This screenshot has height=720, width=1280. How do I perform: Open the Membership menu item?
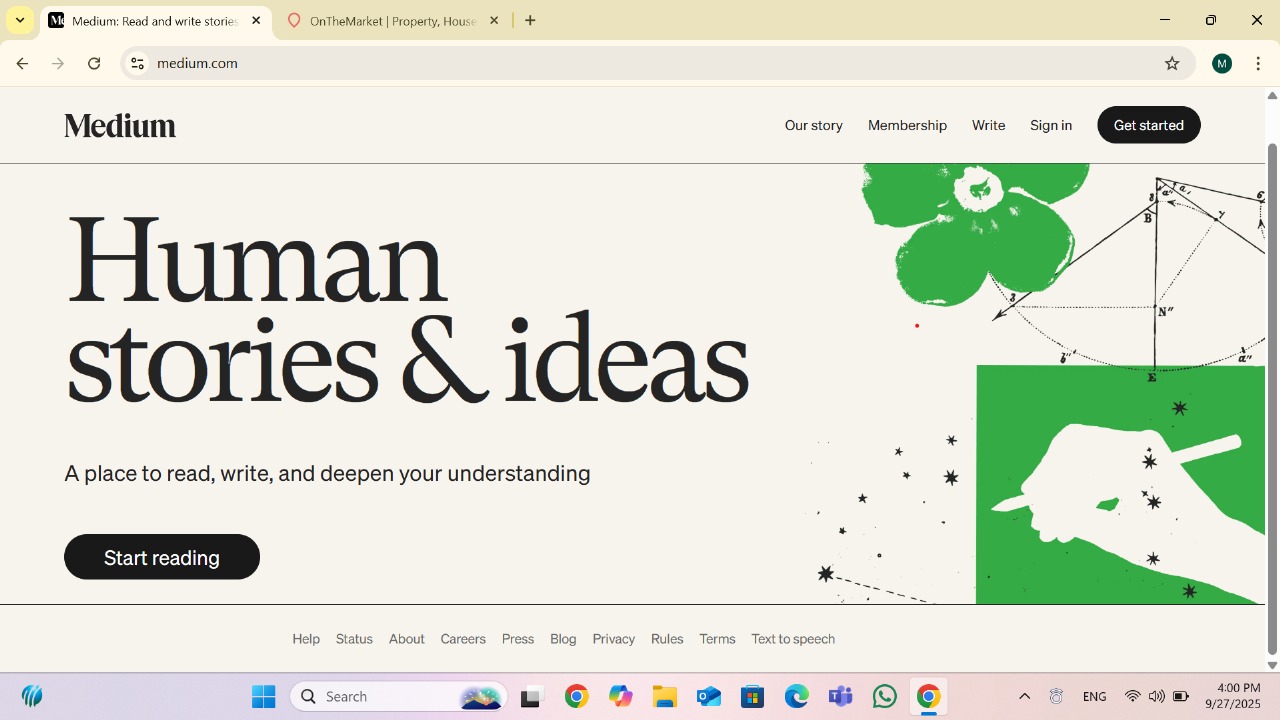pos(907,125)
